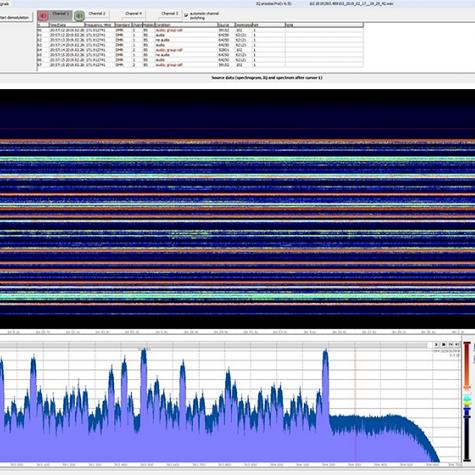Click the play button above the spectrum
This screenshot has width=475, height=475.
click(436, 345)
